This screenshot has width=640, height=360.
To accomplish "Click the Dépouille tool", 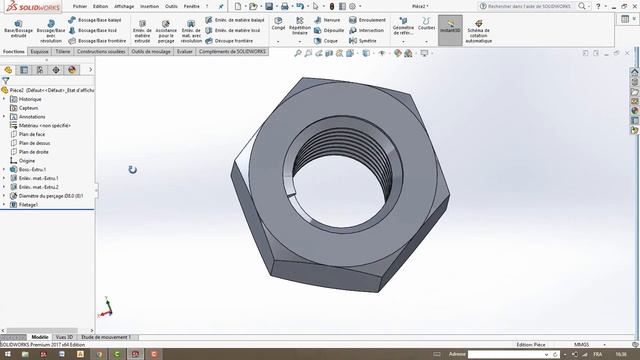I will click(x=329, y=30).
